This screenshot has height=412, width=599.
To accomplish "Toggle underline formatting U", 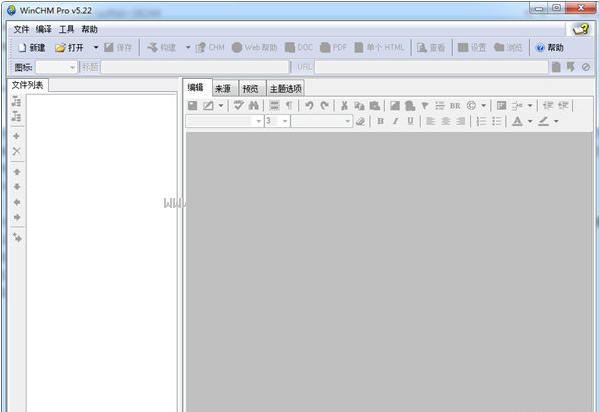I will [x=410, y=121].
